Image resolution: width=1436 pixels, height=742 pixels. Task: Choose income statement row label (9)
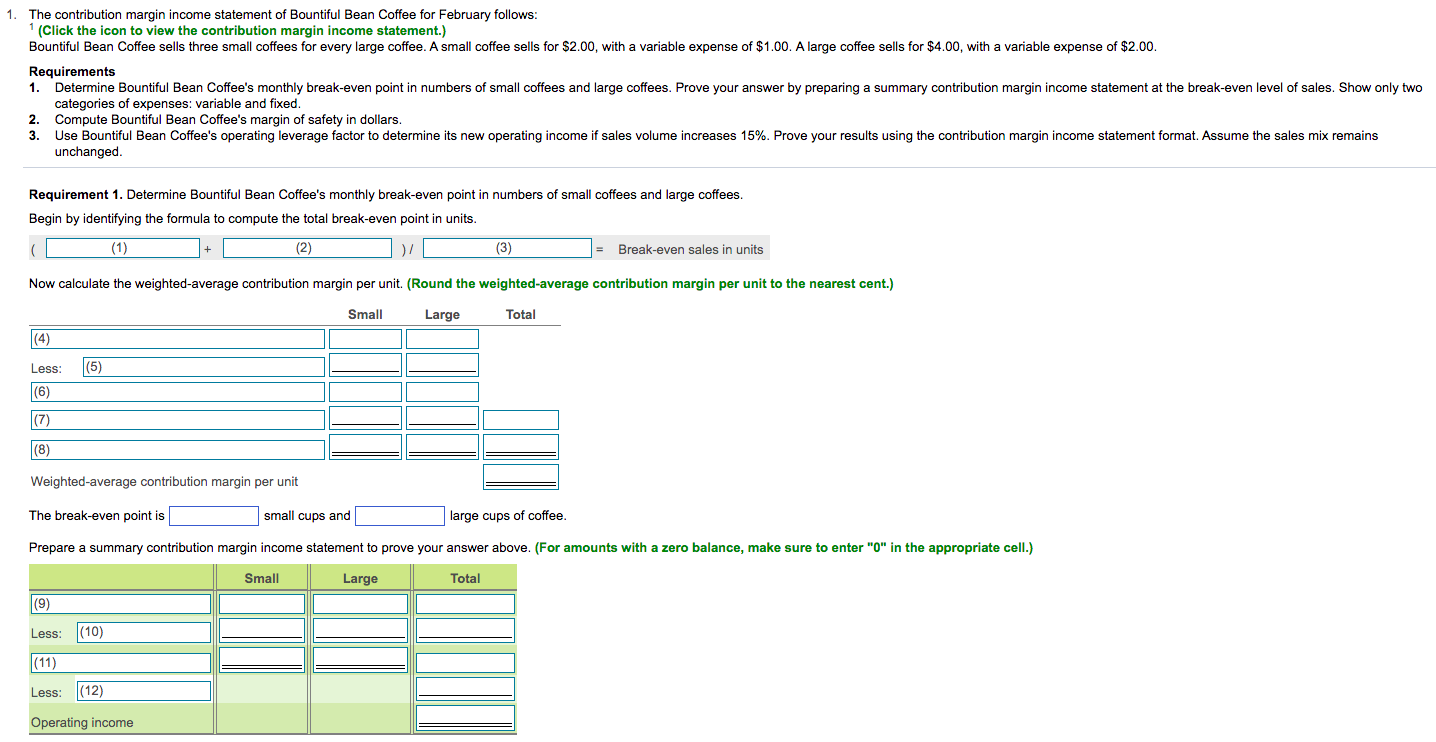point(120,604)
